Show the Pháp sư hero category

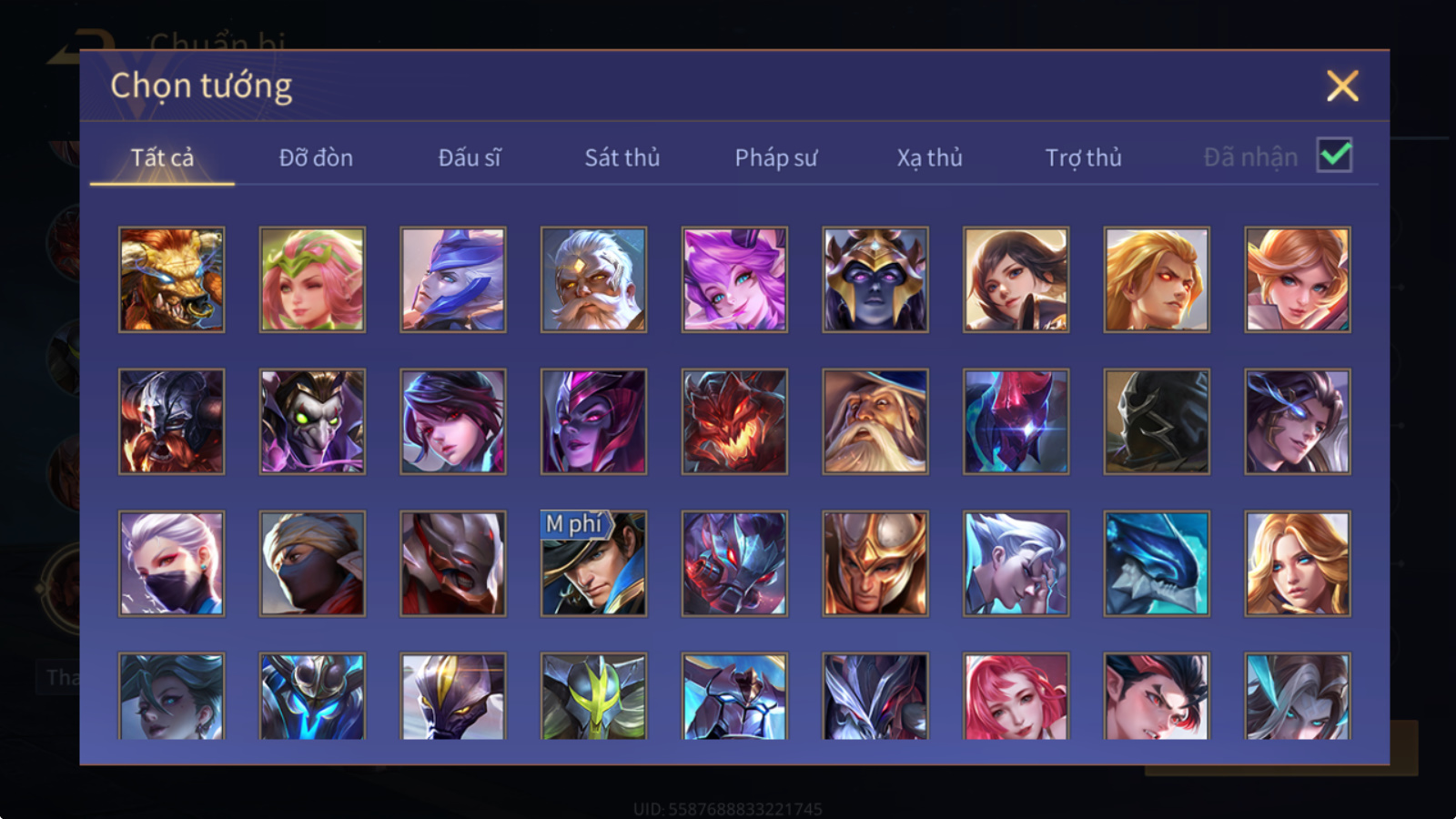pyautogui.click(x=775, y=157)
